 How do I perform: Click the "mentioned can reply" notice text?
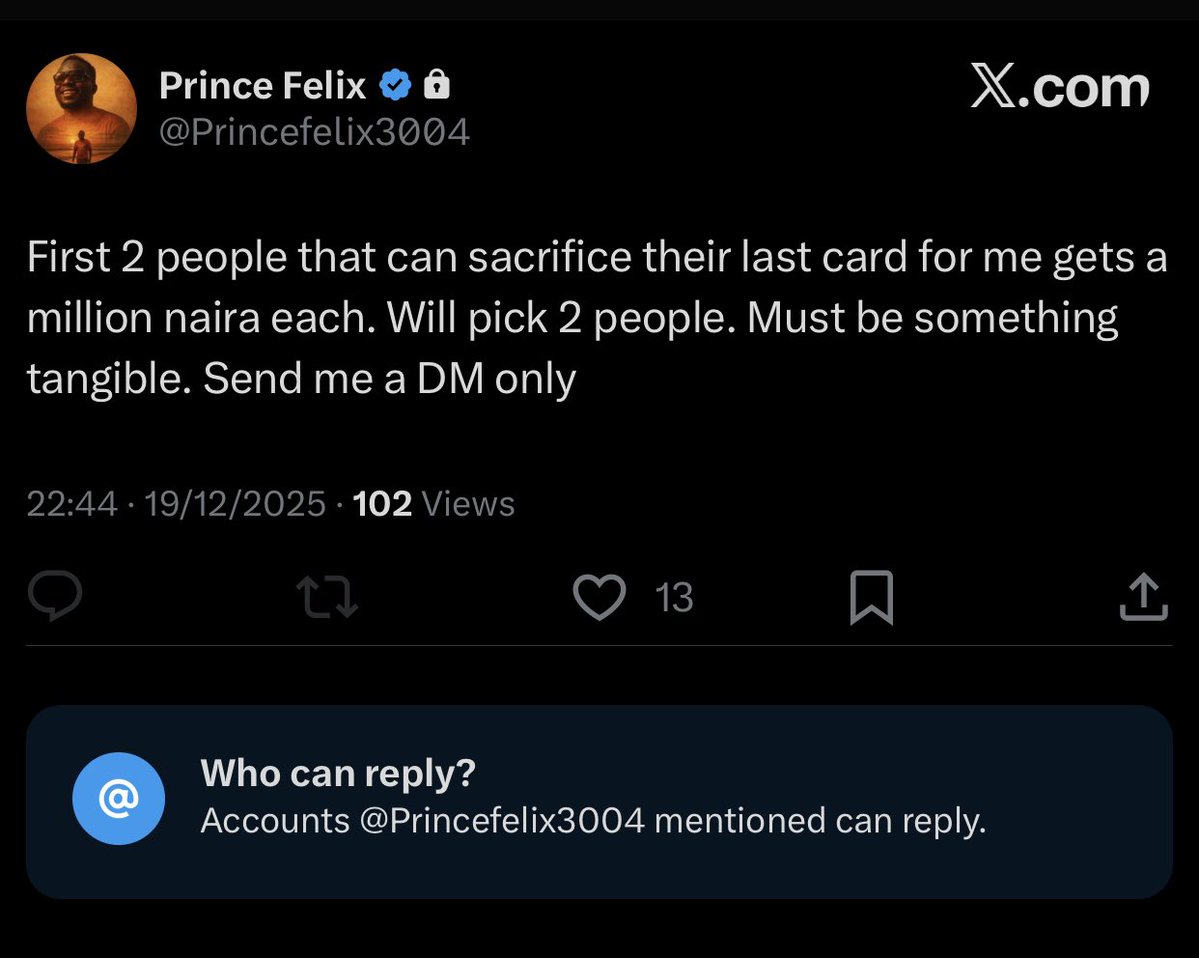pos(820,821)
